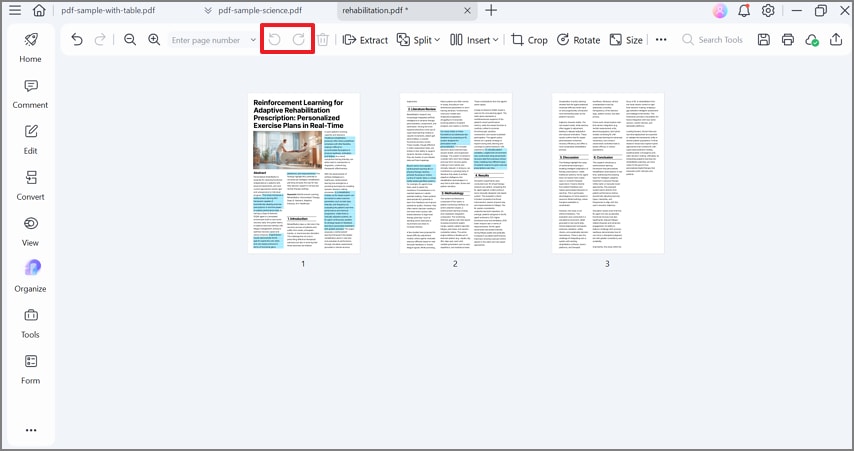Expand the tab list chevron
The height and width of the screenshot is (451, 854).
tap(208, 10)
